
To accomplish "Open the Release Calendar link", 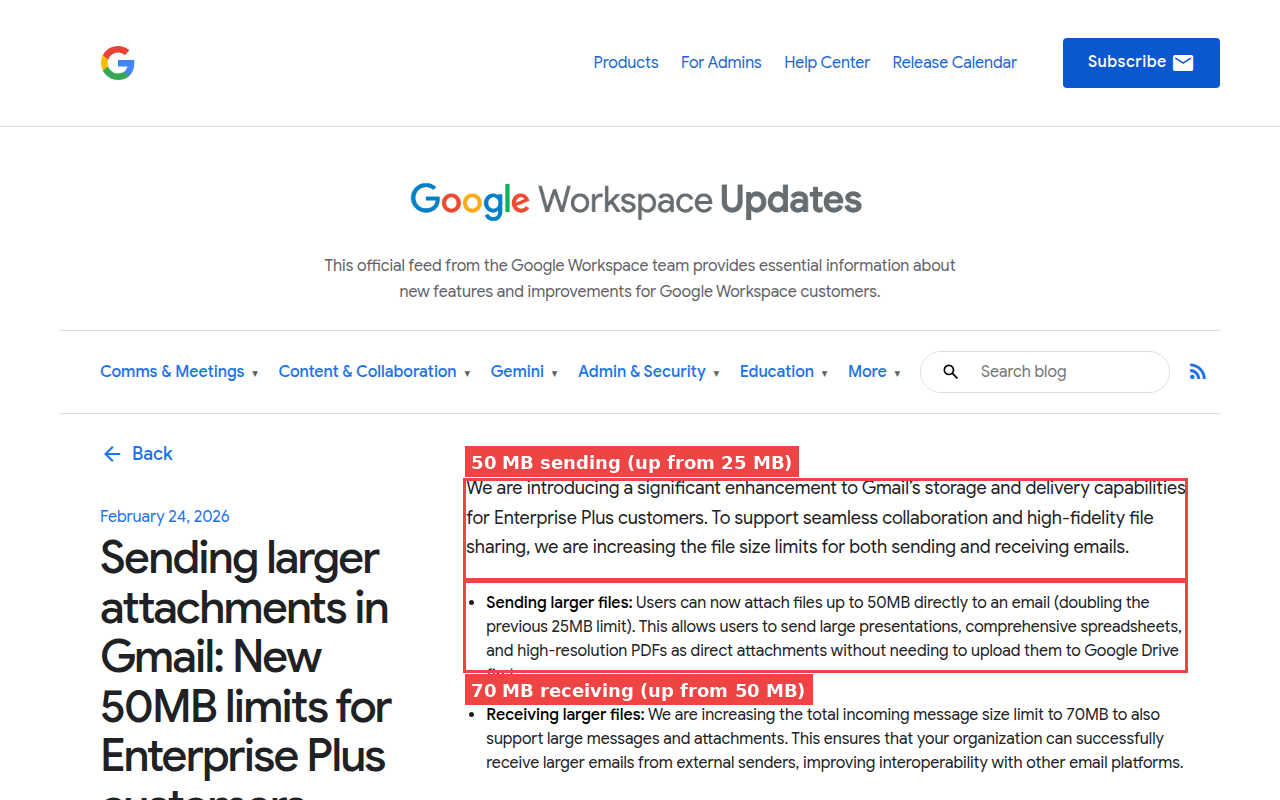I will pyautogui.click(x=954, y=62).
